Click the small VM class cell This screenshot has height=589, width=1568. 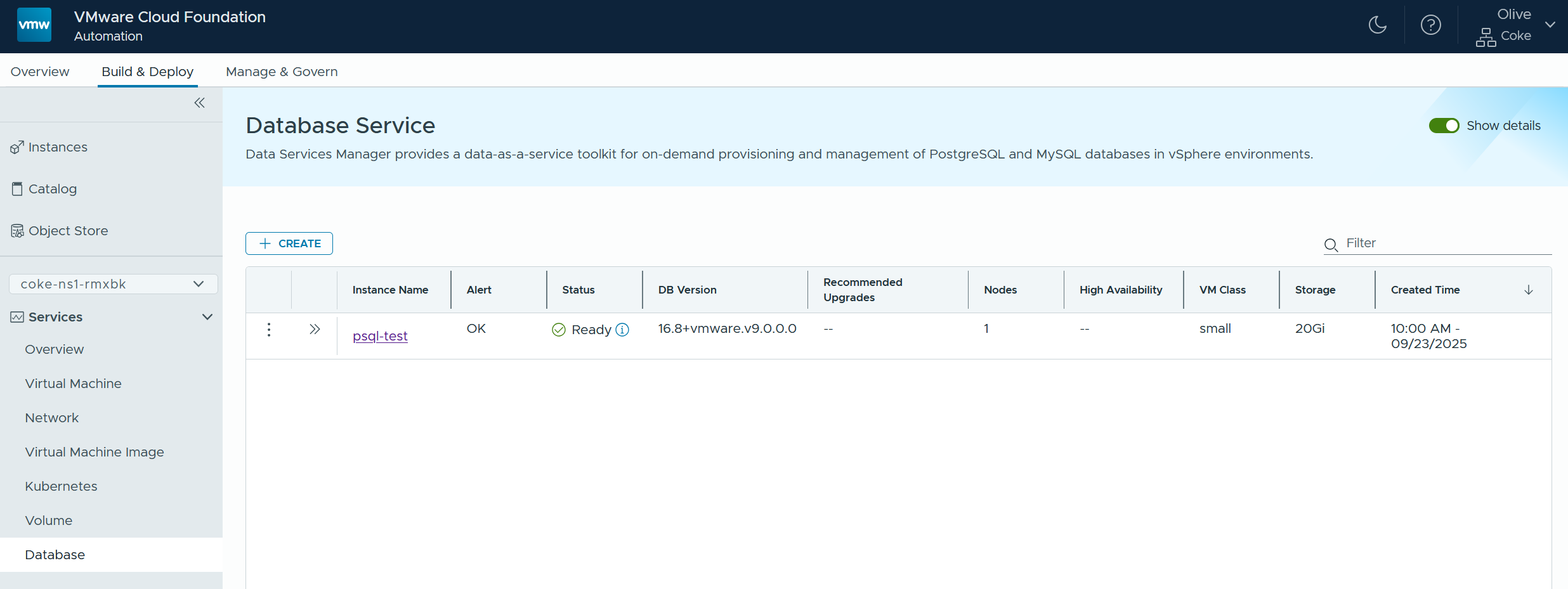point(1215,328)
